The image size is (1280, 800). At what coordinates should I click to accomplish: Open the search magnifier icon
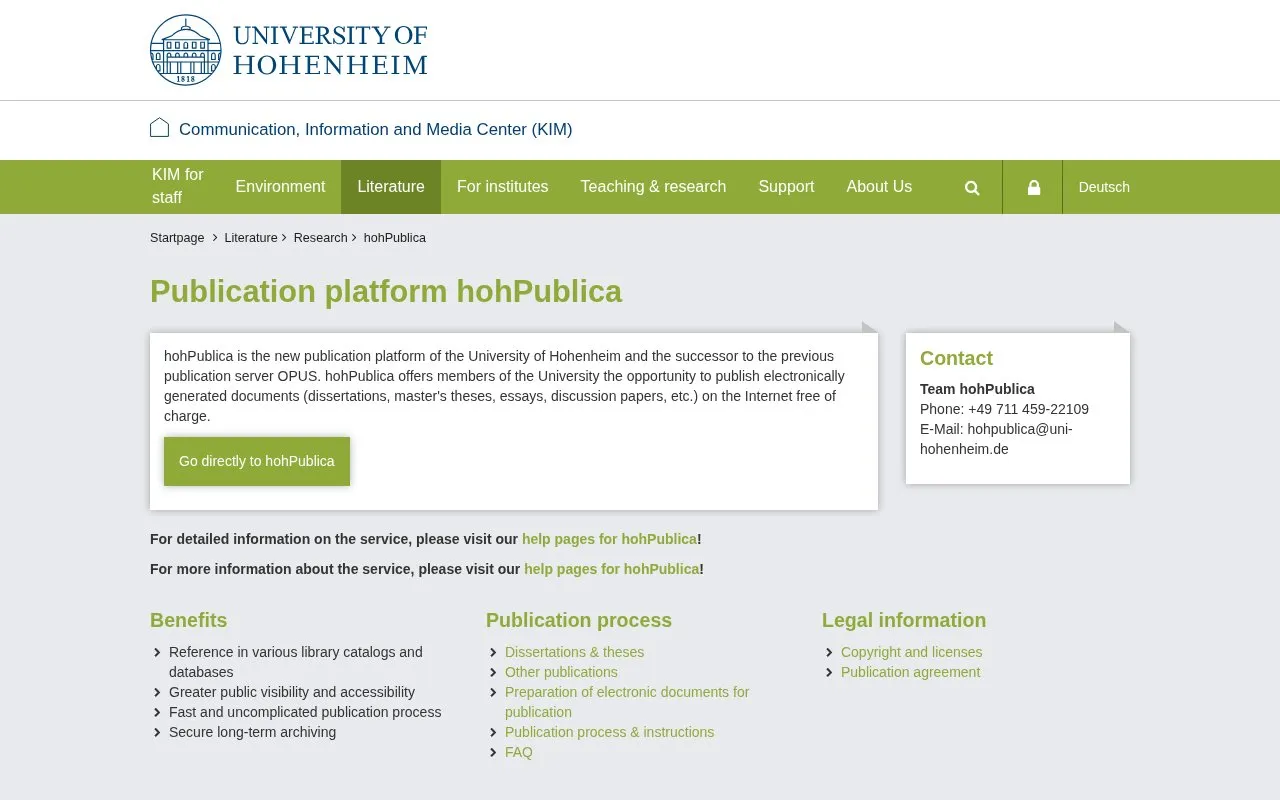[972, 188]
